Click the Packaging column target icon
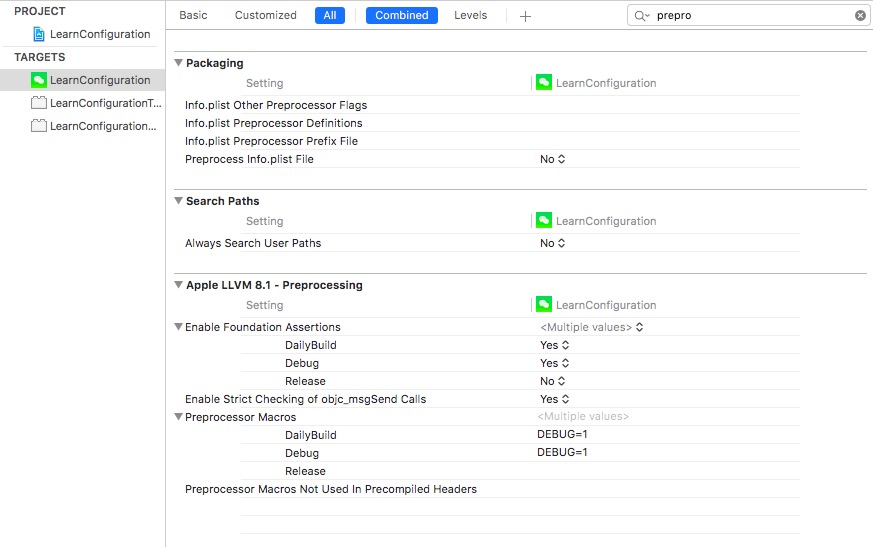873x547 pixels. point(544,82)
